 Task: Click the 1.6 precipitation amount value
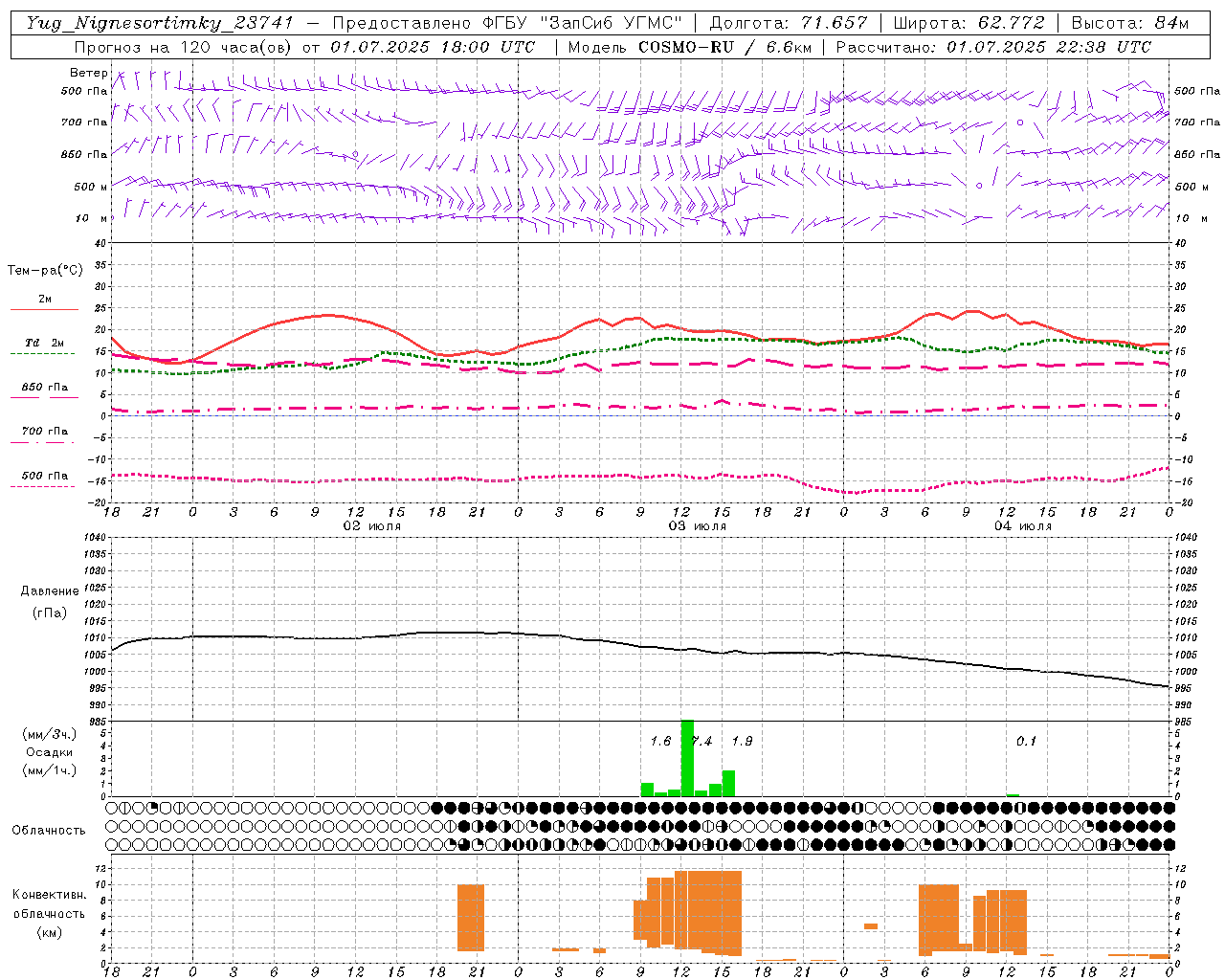click(660, 742)
